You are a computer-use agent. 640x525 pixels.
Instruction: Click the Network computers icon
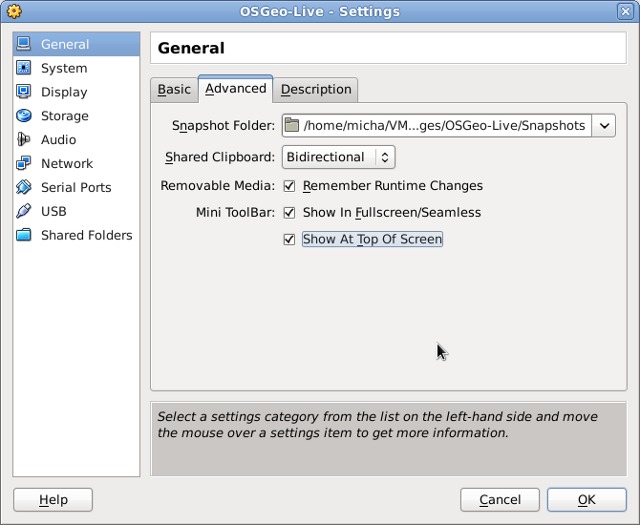pyautogui.click(x=23, y=163)
